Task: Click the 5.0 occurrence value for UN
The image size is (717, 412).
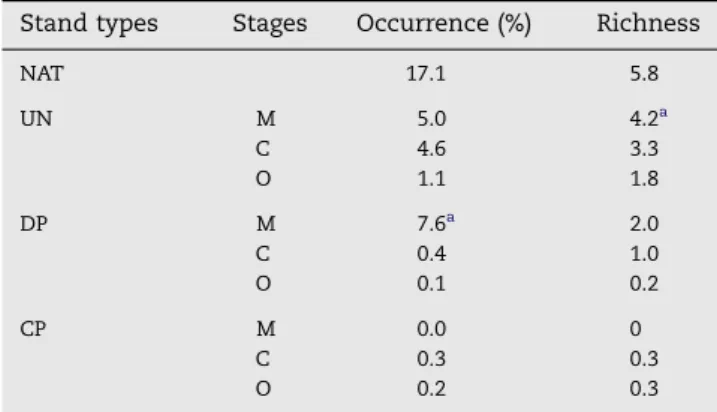Action: [431, 119]
